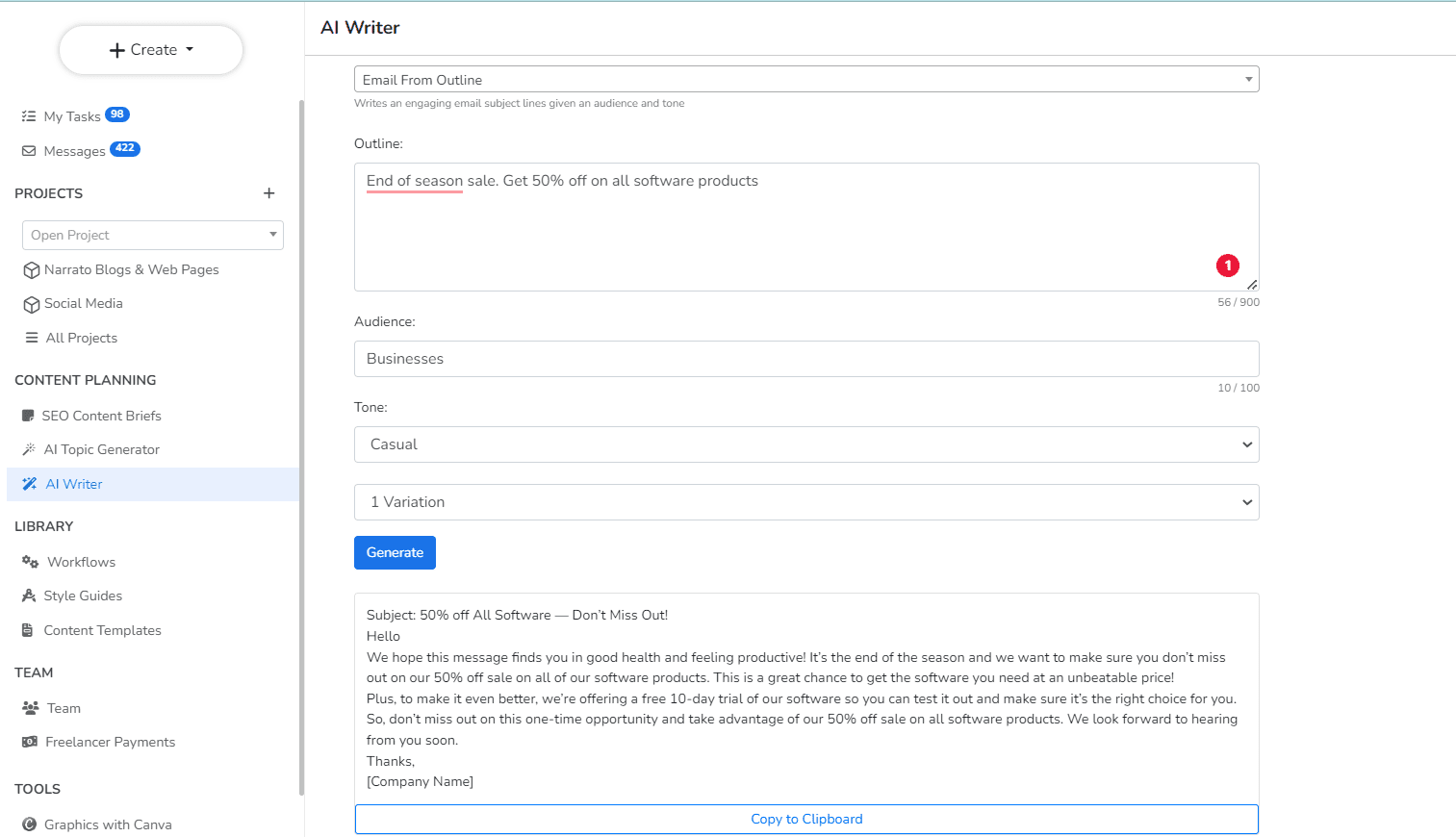Click the My Tasks list icon
1456x837 pixels.
29,116
